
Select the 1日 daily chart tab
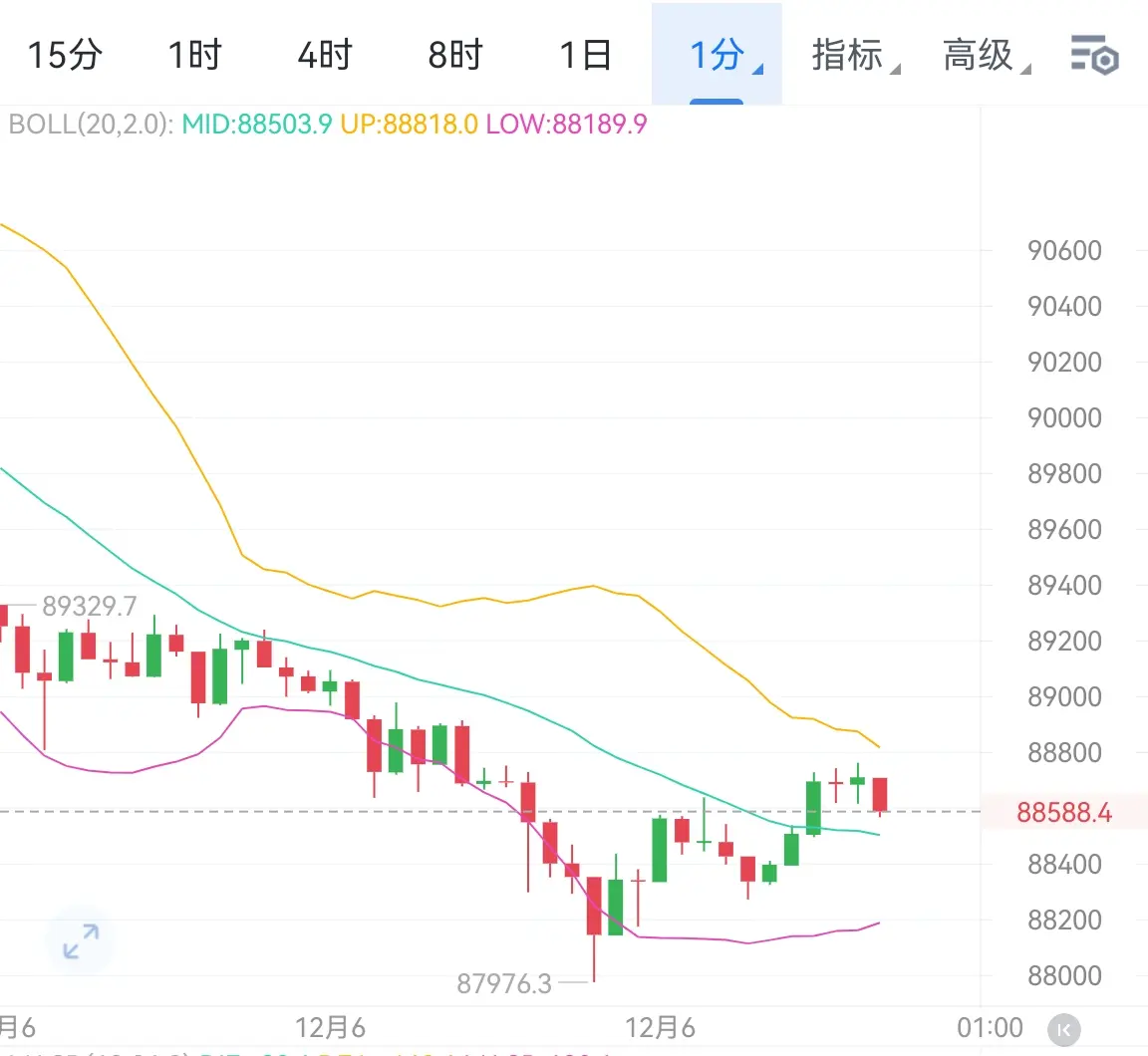tap(586, 56)
